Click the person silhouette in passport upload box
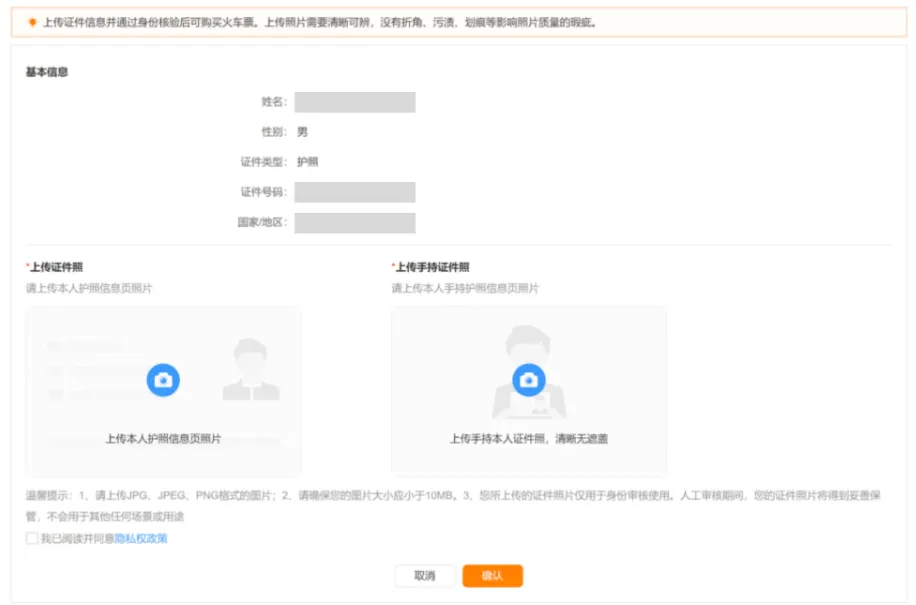This screenshot has width=916, height=605. (x=250, y=370)
